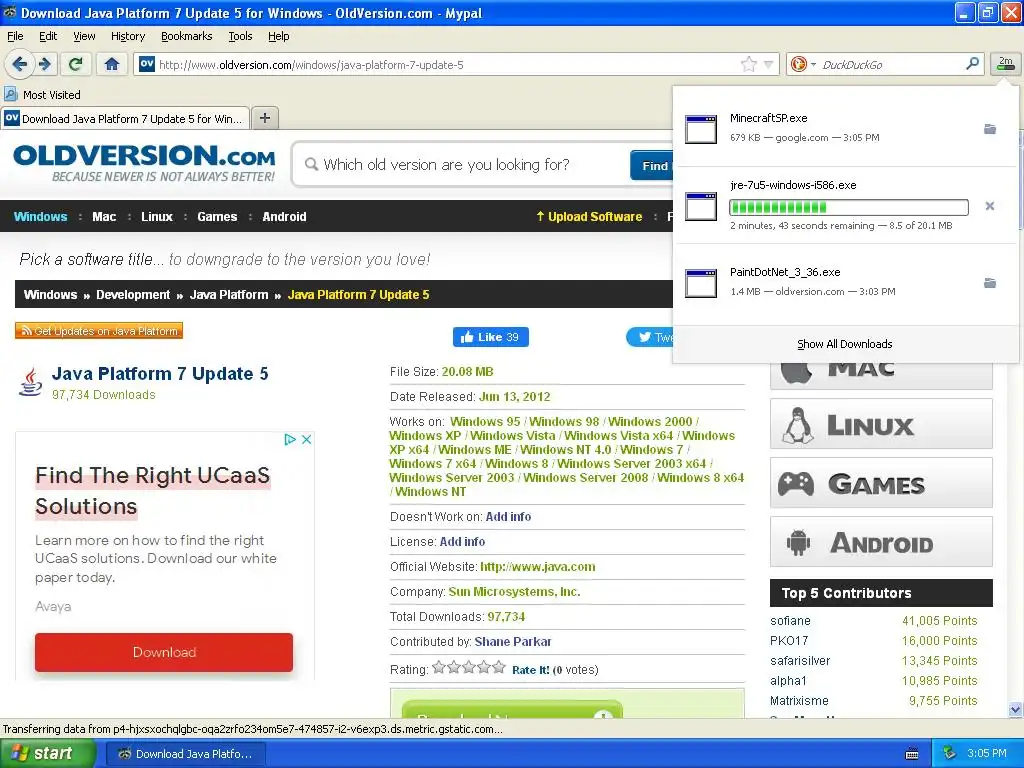This screenshot has width=1024, height=768.
Task: Click the Linux penguin sidebar button
Action: (881, 424)
